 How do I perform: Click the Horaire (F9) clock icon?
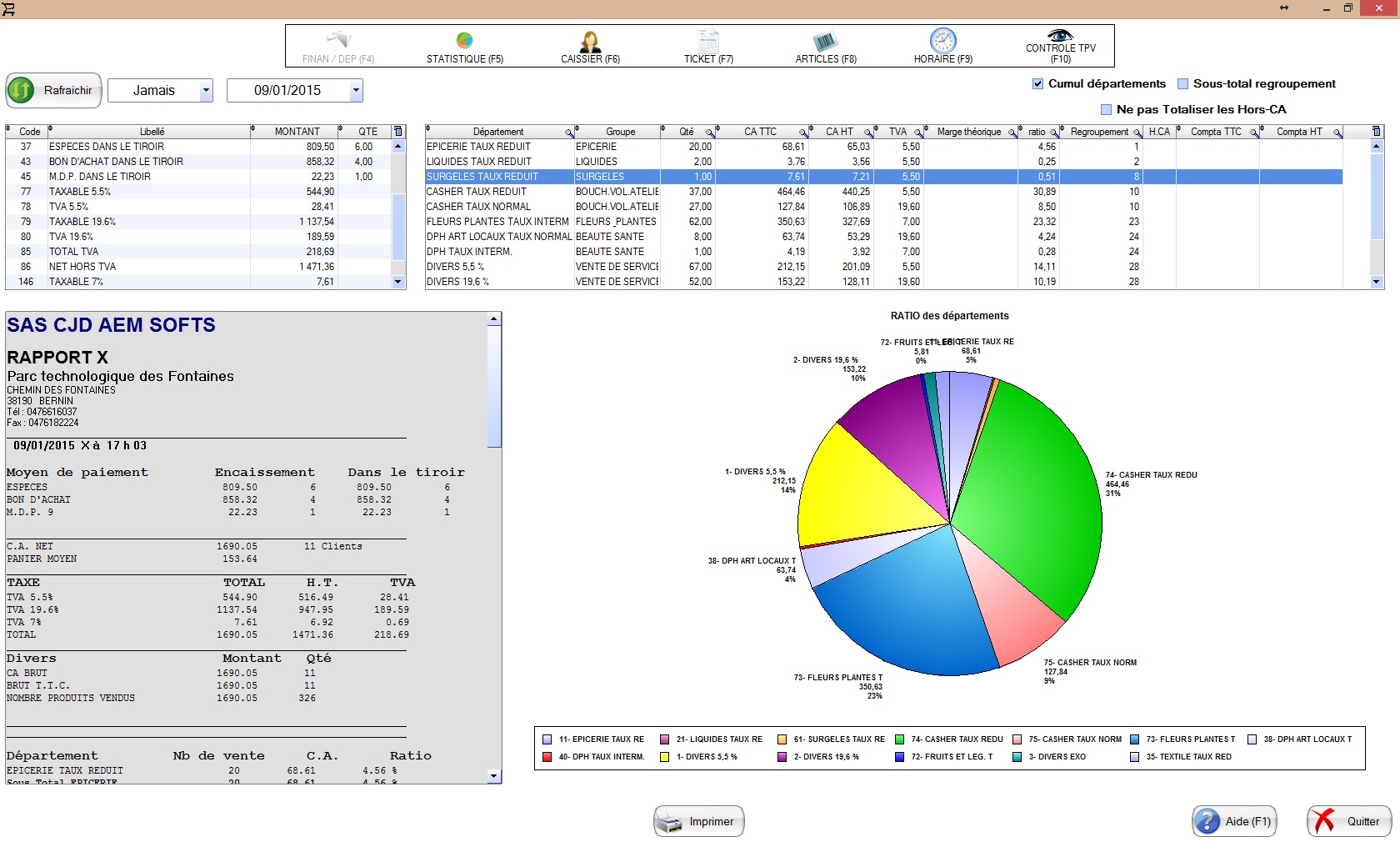click(x=942, y=41)
